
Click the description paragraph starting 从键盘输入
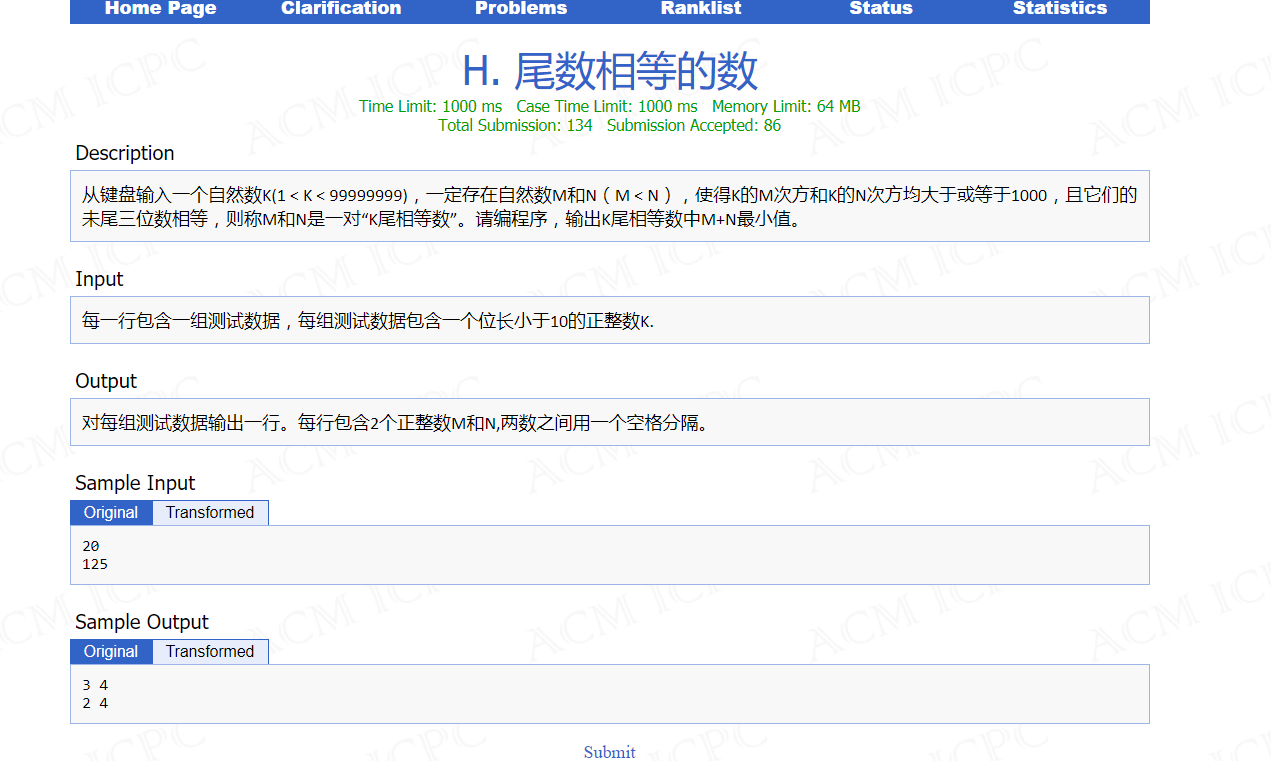coord(610,206)
